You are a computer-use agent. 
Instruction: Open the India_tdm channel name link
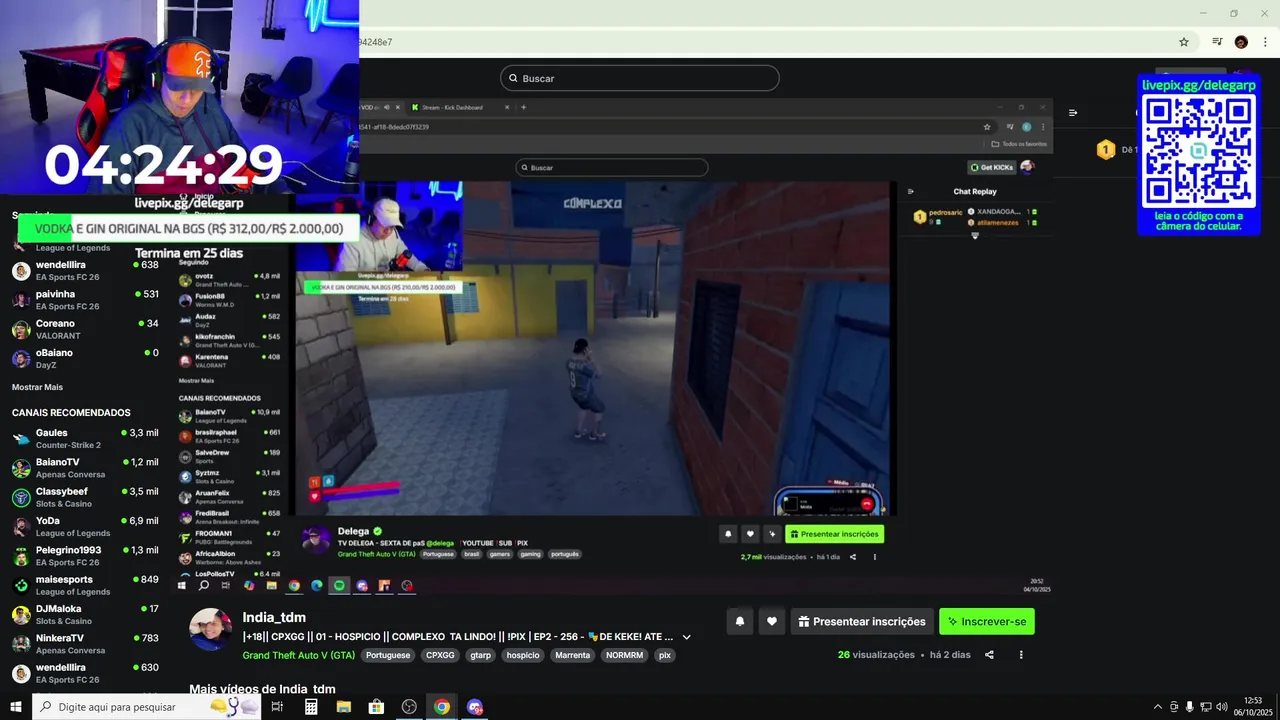274,617
